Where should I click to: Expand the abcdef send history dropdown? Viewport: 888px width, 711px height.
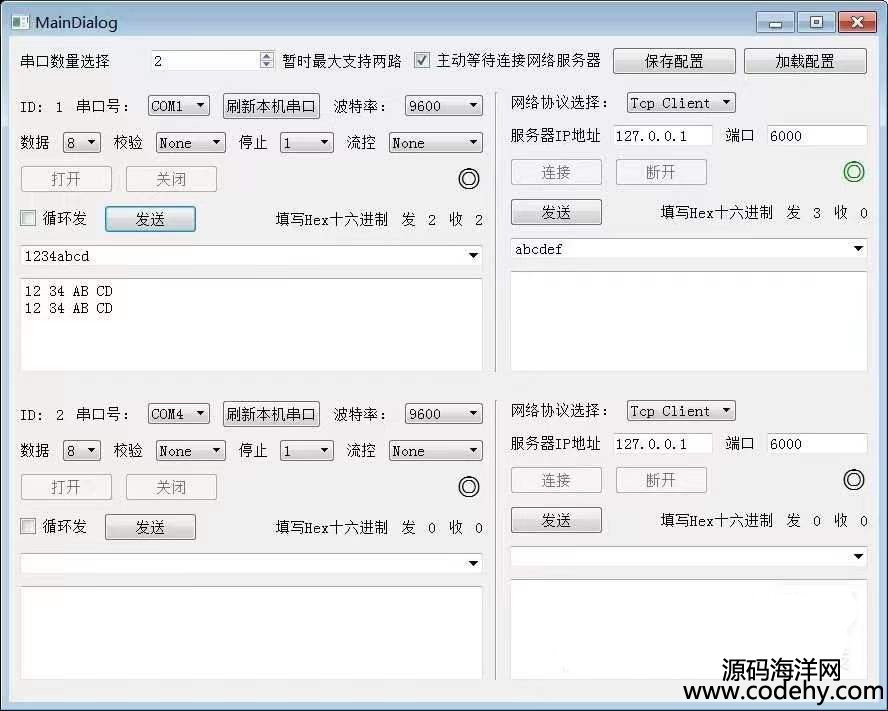(x=858, y=248)
